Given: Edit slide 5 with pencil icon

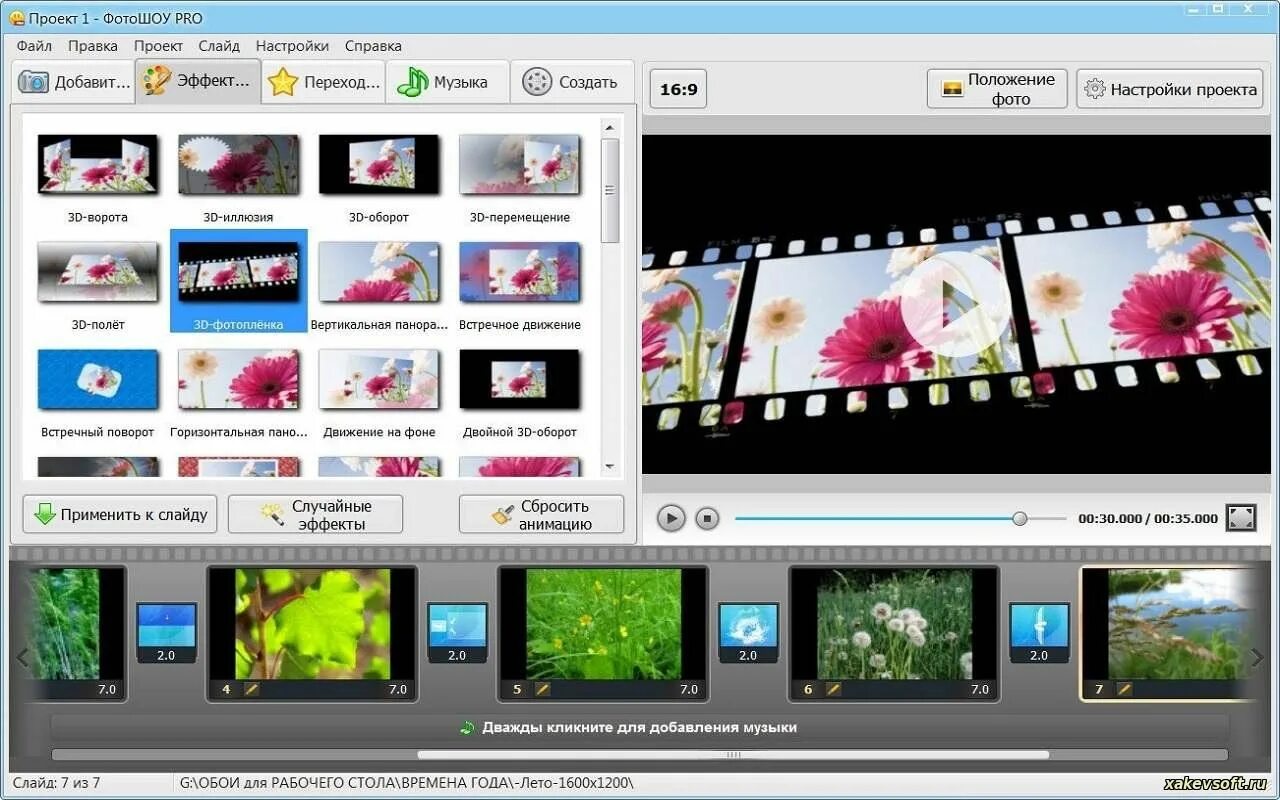Looking at the screenshot, I should (x=542, y=689).
